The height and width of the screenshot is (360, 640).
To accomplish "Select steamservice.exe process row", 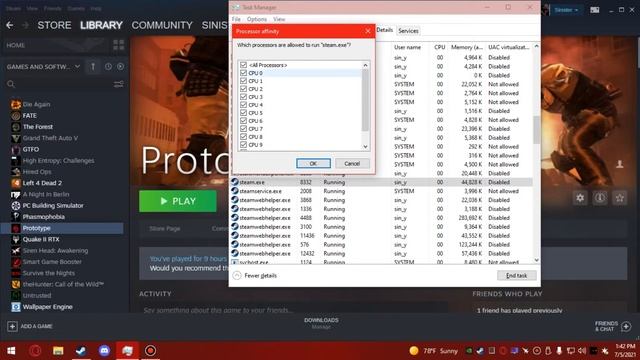I will pyautogui.click(x=381, y=191).
